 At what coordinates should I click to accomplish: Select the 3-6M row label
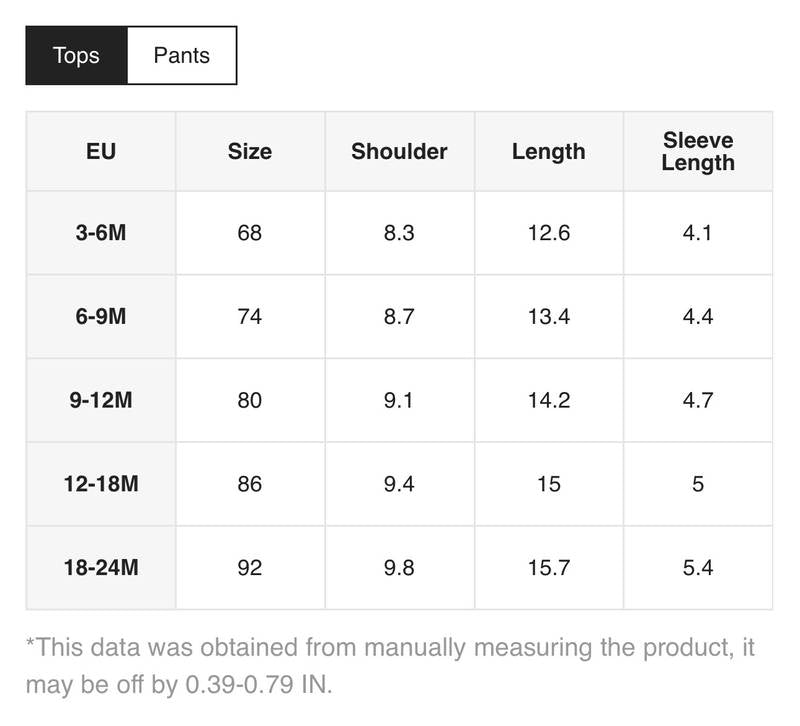click(x=100, y=233)
